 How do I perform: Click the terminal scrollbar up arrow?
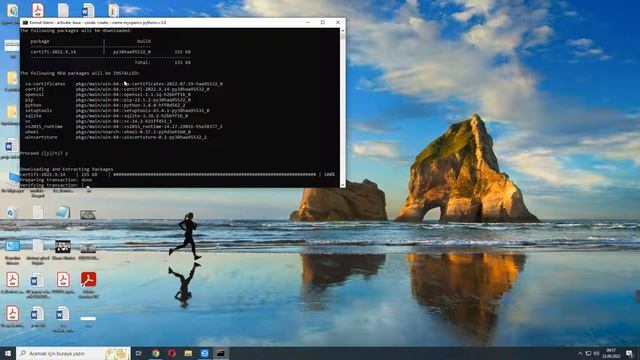[342, 31]
